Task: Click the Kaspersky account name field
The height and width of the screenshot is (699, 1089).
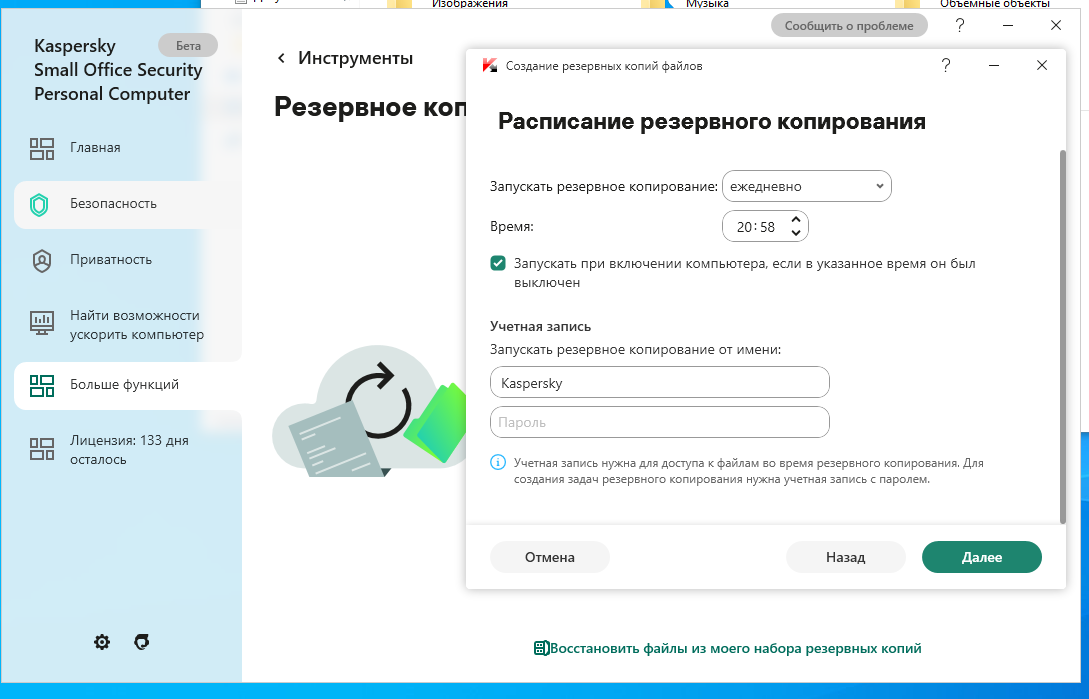Action: pos(660,383)
